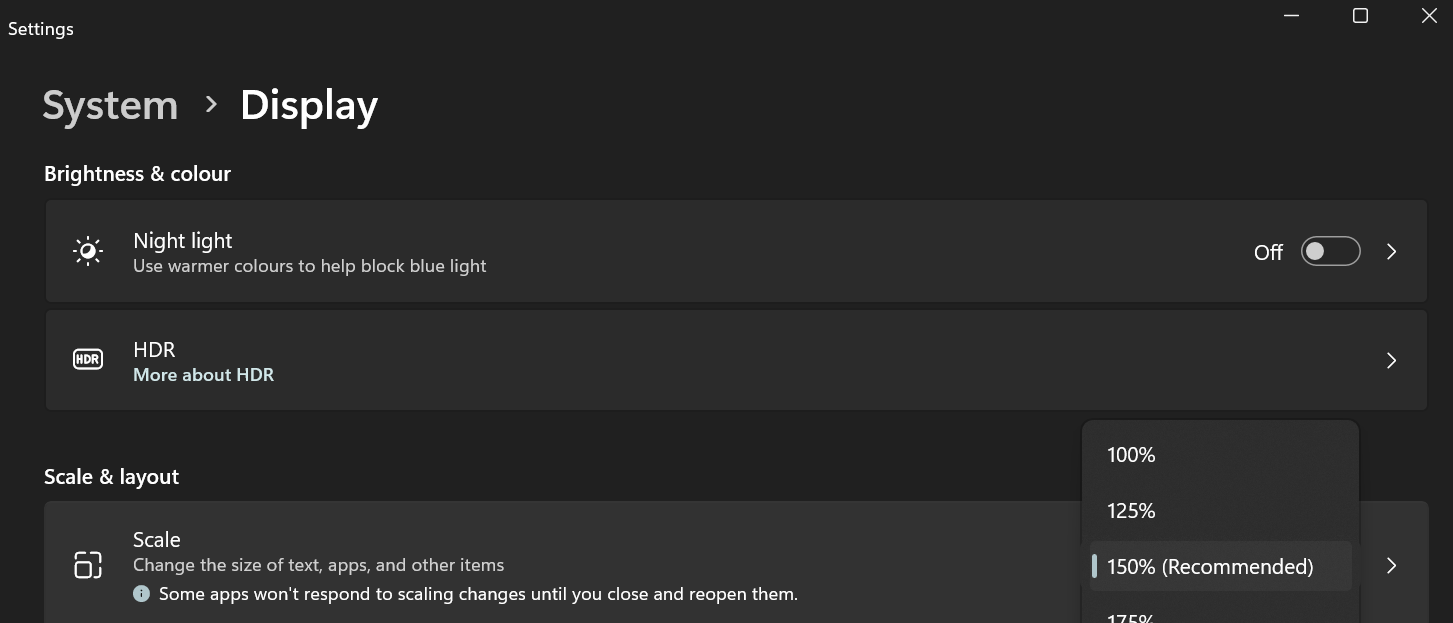This screenshot has width=1453, height=623.
Task: Go back to System via breadcrumb
Action: 110,105
